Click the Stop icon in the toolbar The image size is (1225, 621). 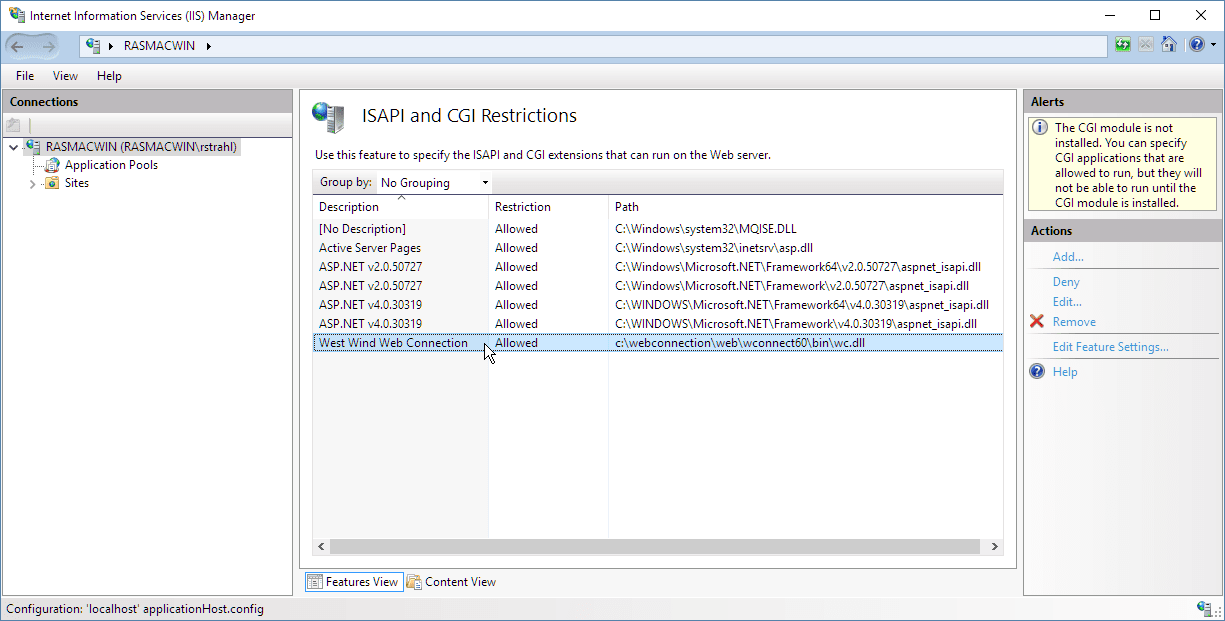click(1146, 45)
